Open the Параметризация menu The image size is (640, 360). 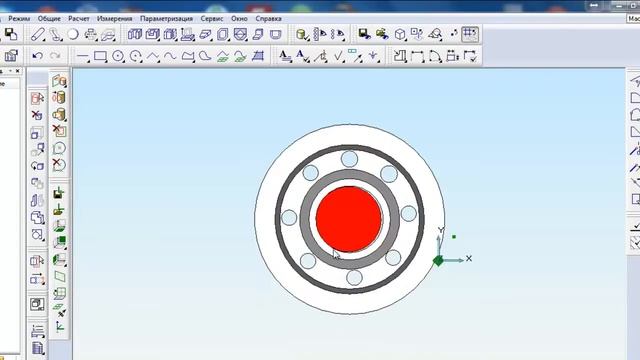point(166,19)
